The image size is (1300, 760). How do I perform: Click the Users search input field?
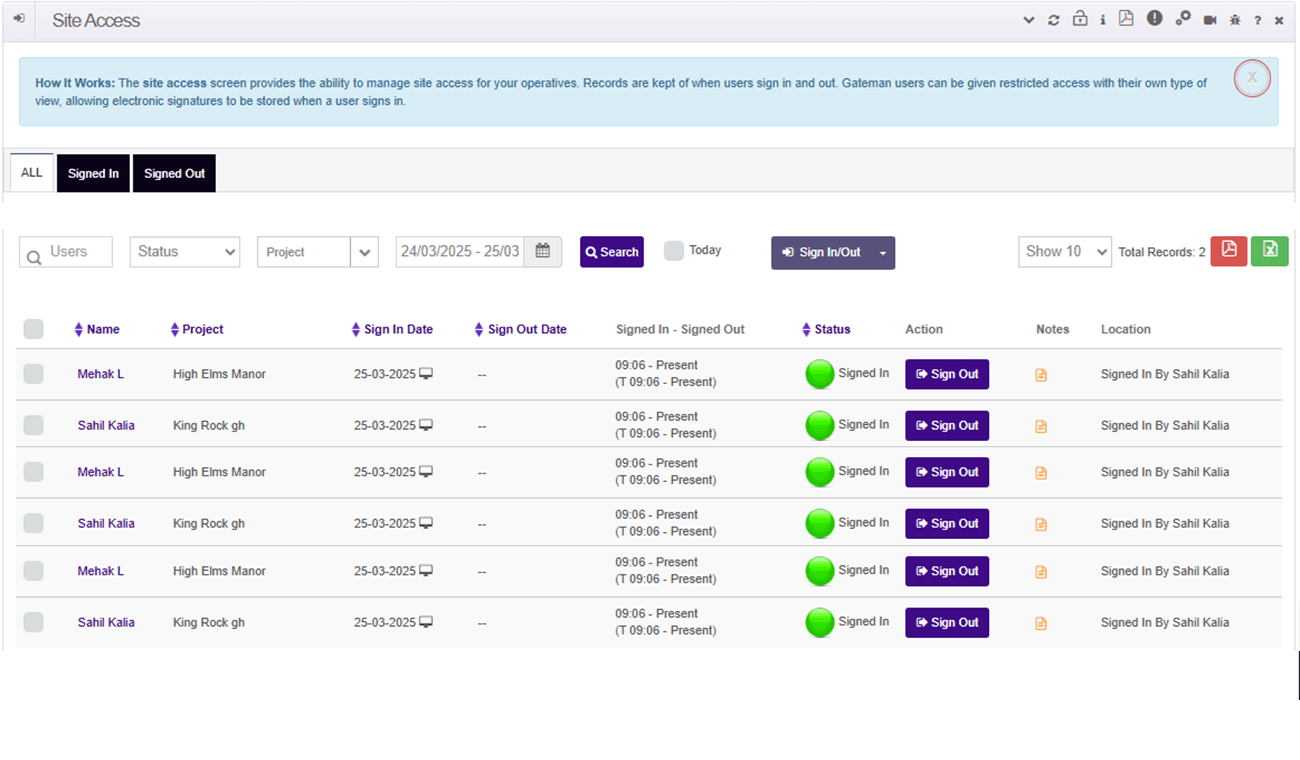66,252
